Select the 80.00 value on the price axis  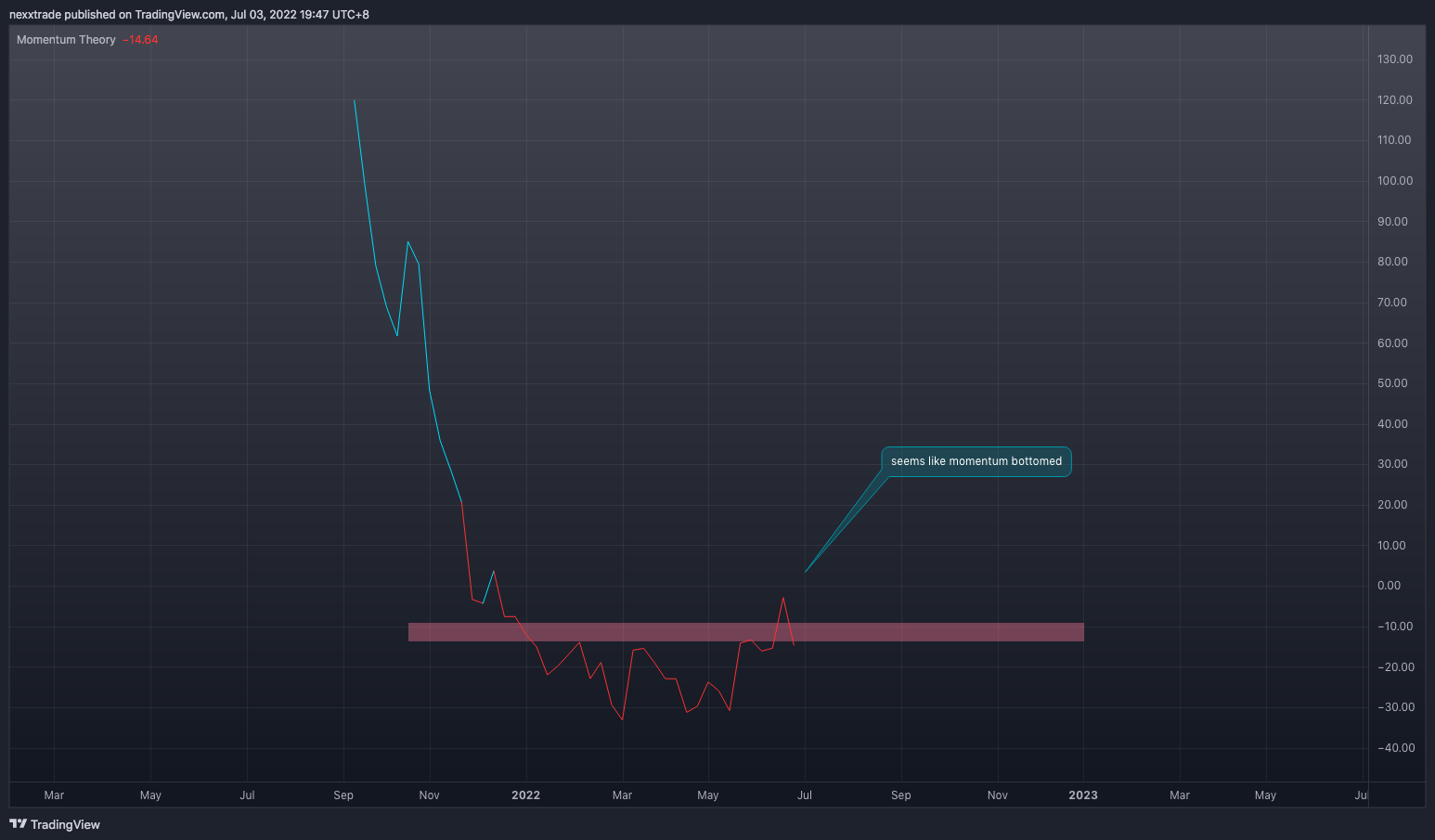pyautogui.click(x=1392, y=262)
